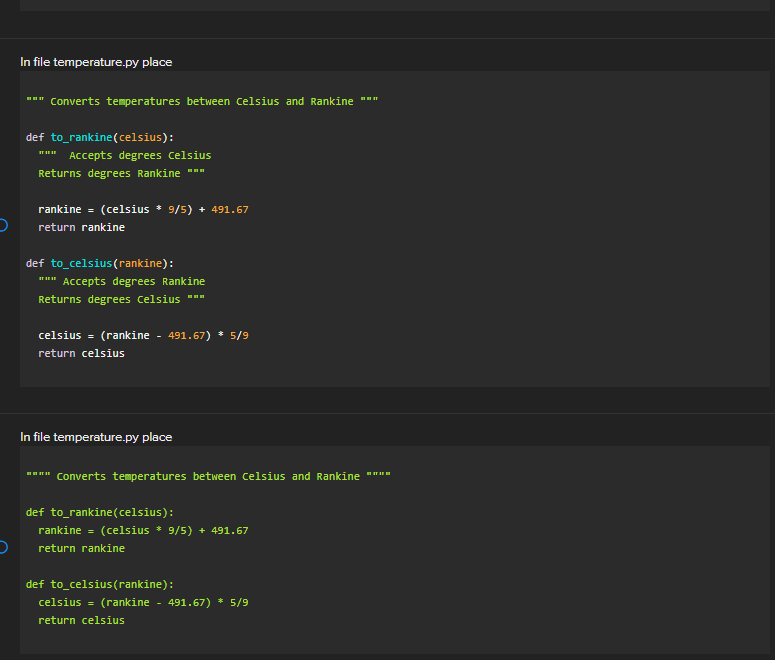Click the docstring line 'Returns degrees Celsius'
This screenshot has height=660, width=775.
(x=122, y=300)
